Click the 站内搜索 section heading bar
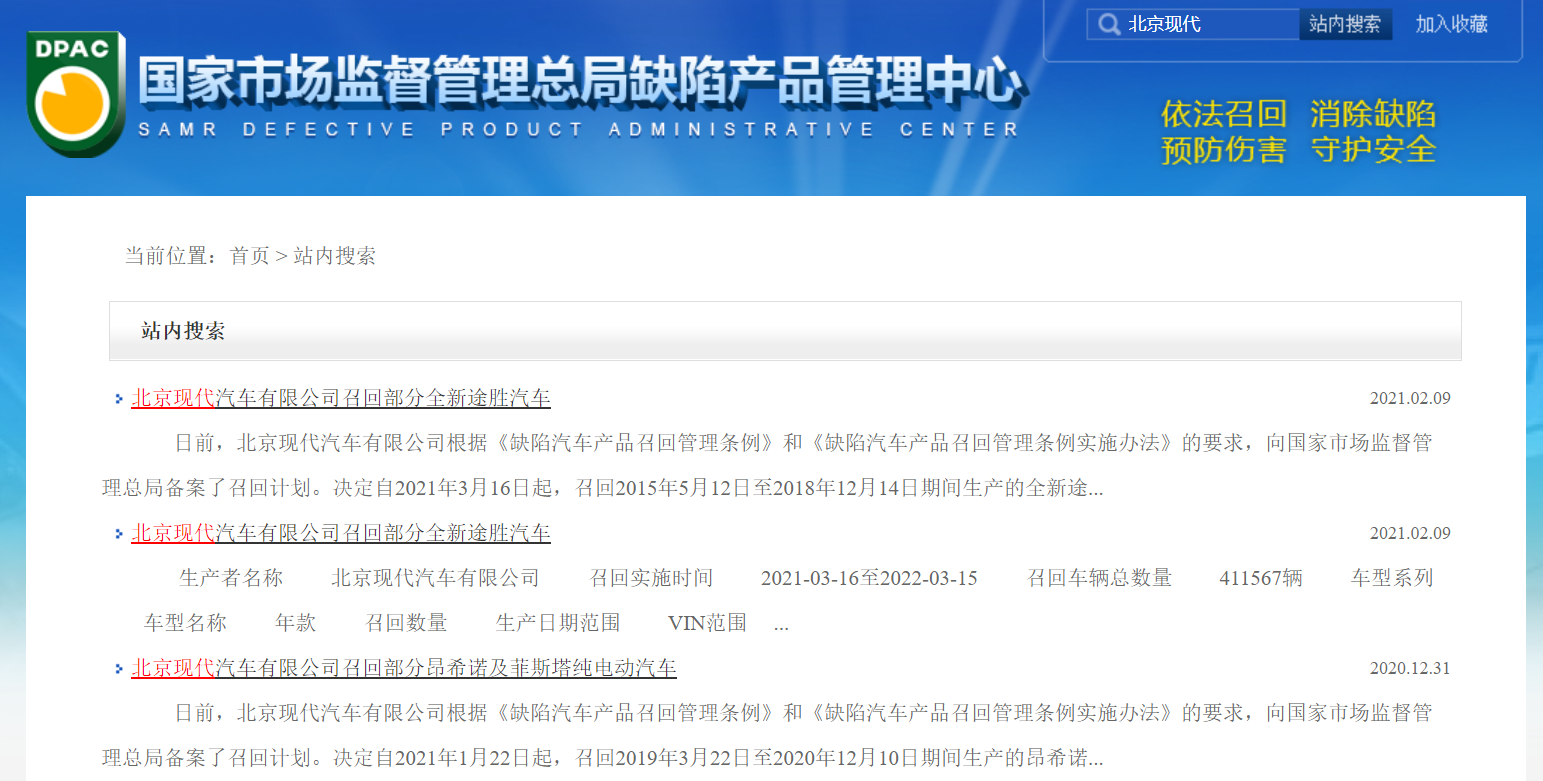The image size is (1543, 781). click(x=784, y=331)
